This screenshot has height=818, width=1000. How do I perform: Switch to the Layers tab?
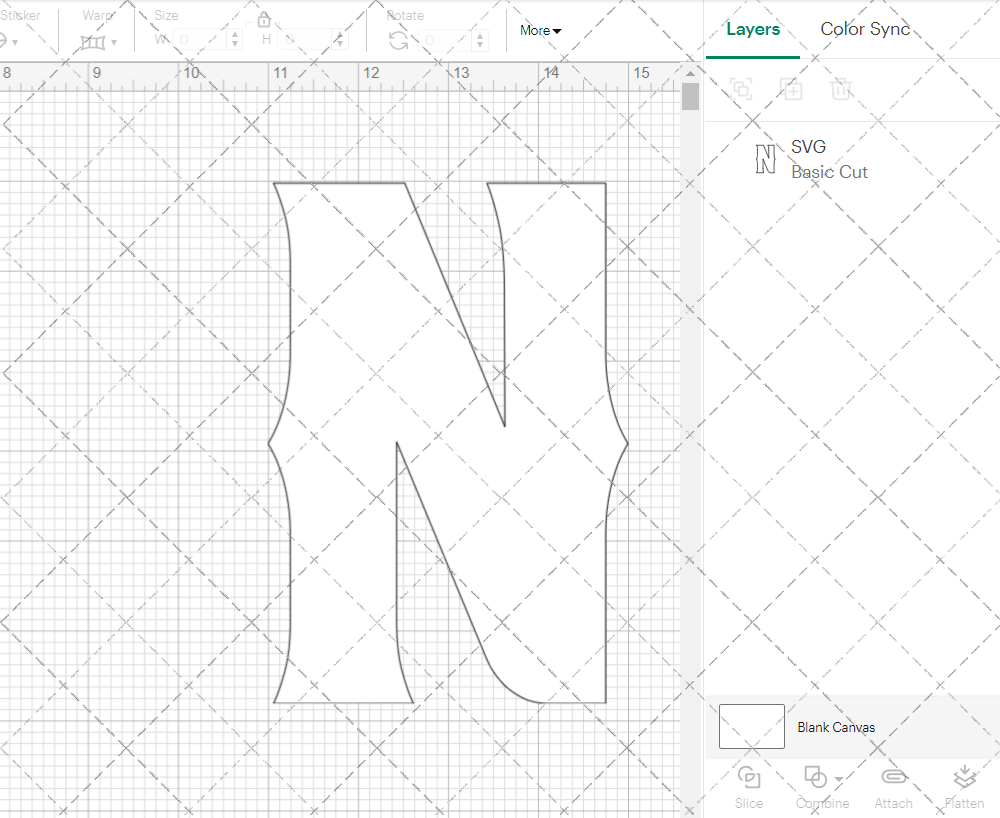(x=753, y=29)
